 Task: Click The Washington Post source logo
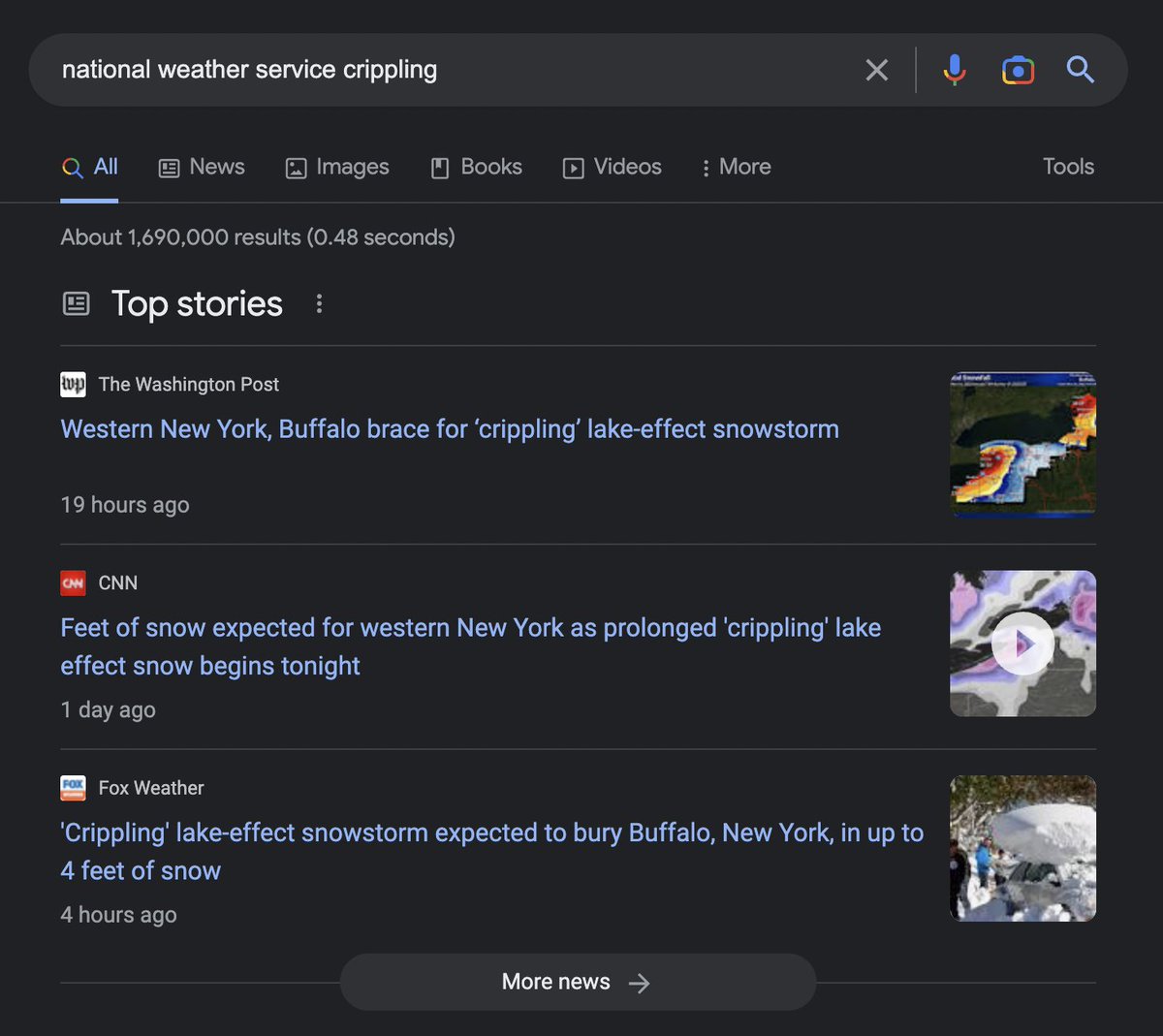[x=73, y=385]
